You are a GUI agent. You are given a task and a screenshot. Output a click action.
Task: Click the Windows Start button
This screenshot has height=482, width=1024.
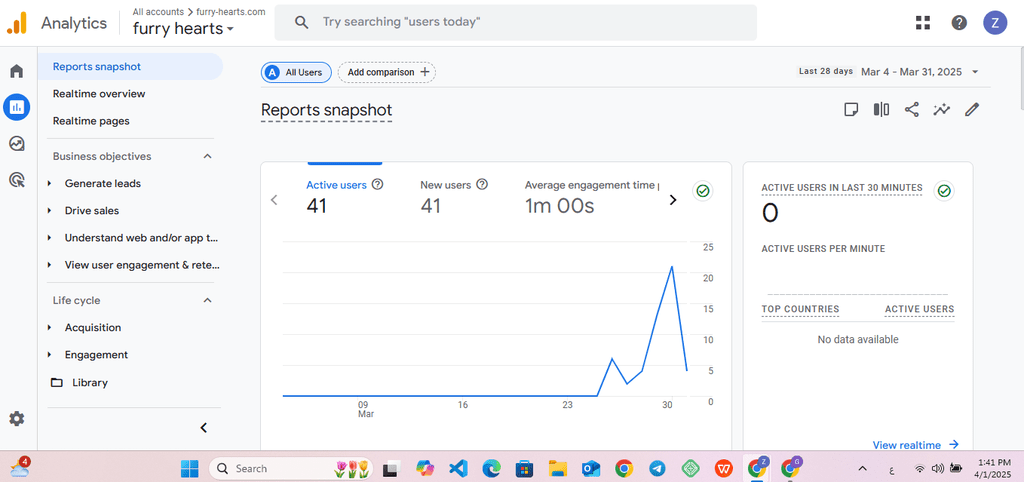coord(190,468)
